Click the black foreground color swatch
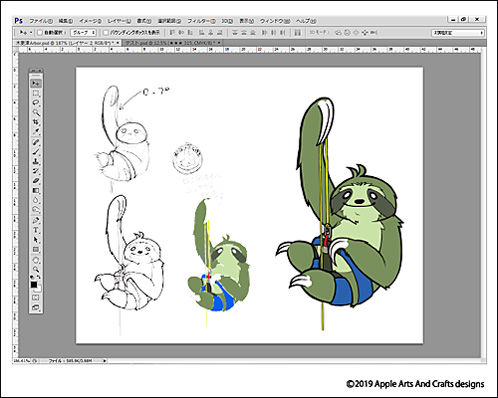498x398 pixels. tap(34, 285)
